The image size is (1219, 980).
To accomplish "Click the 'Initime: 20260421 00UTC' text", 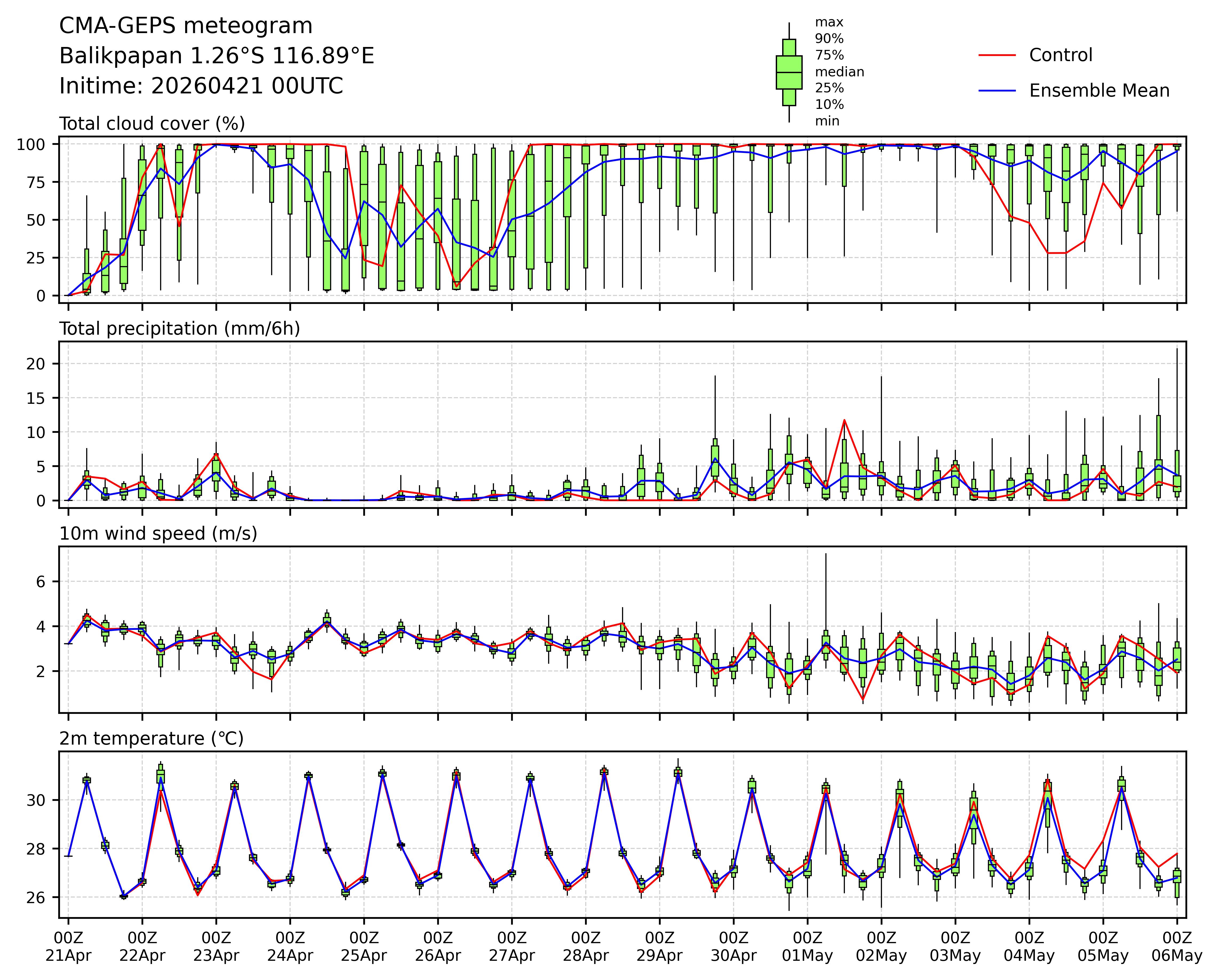I will 201,86.
